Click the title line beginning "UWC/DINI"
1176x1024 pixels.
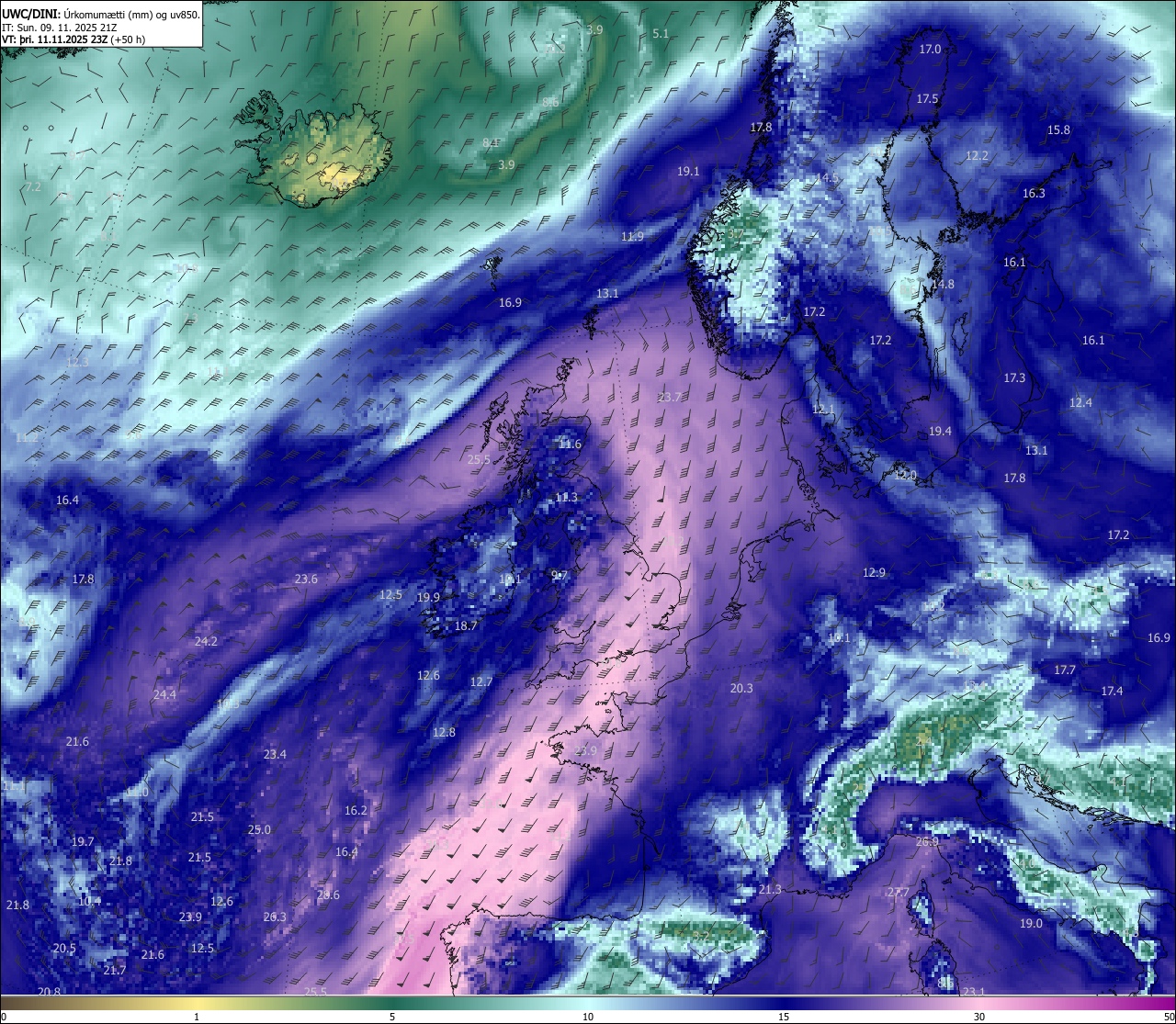tap(101, 14)
